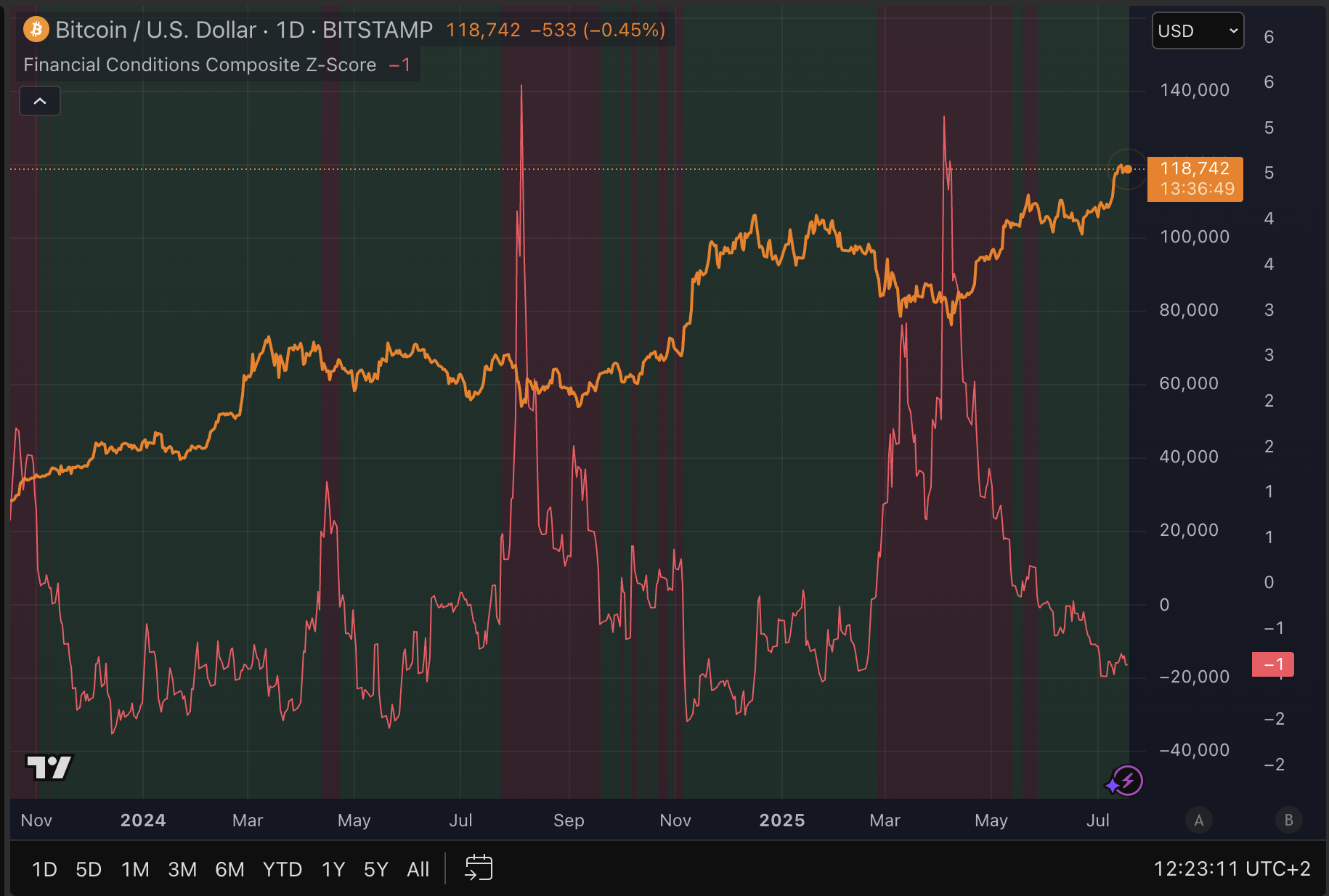Viewport: 1329px width, 896px height.
Task: Collapse the indicator legend with the chevron
Action: 40,101
